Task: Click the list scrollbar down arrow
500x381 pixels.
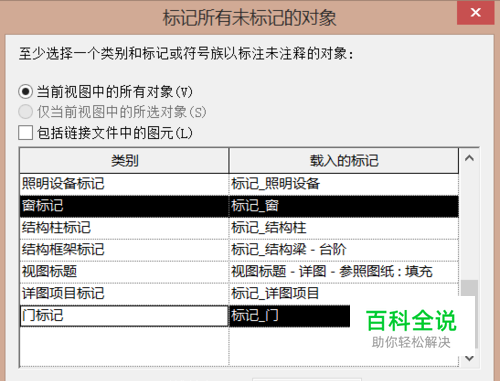Action: pyautogui.click(x=469, y=358)
